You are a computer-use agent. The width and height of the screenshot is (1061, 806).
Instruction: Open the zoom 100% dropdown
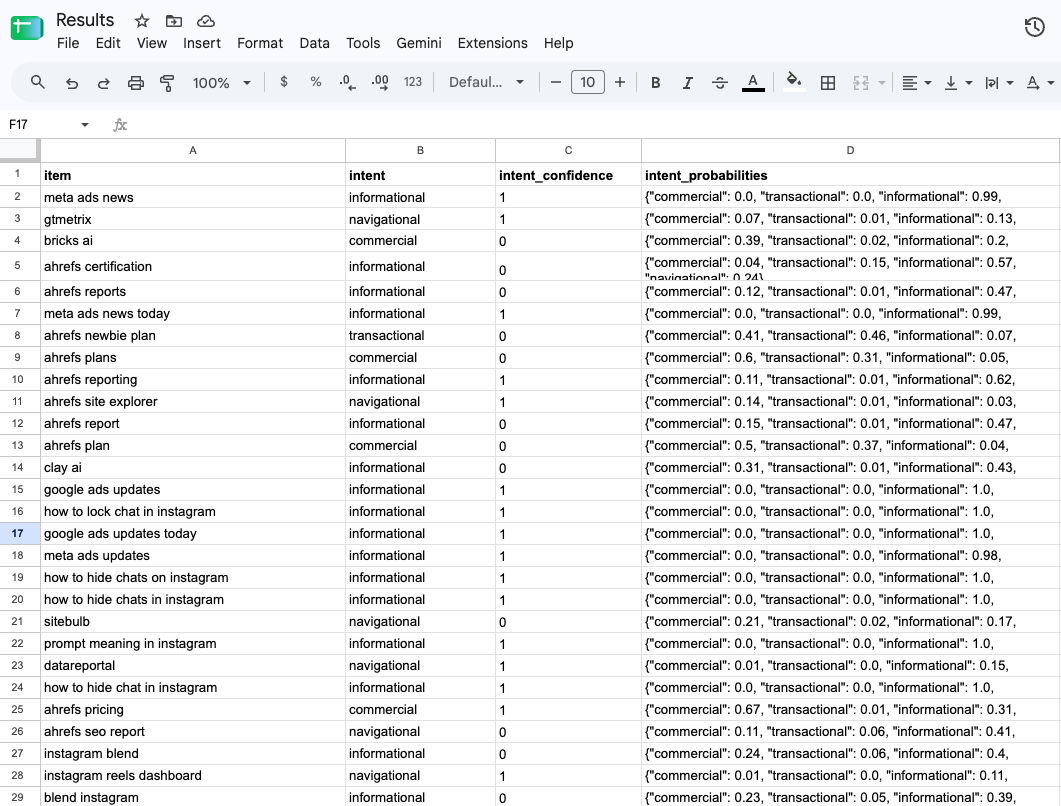(x=221, y=83)
